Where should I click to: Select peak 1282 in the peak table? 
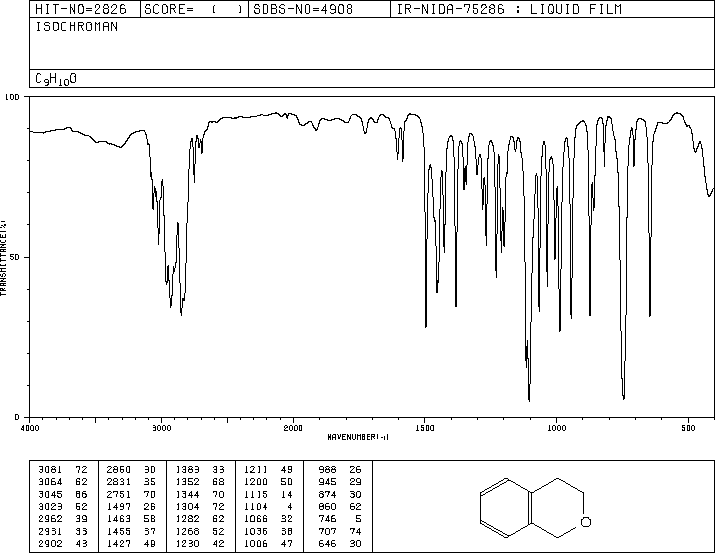pyautogui.click(x=187, y=519)
